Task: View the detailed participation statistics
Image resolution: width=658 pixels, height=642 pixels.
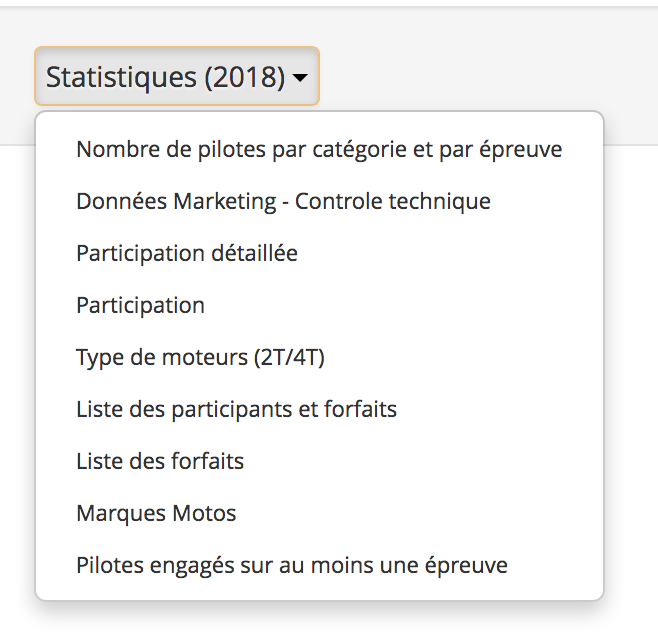Action: point(187,254)
